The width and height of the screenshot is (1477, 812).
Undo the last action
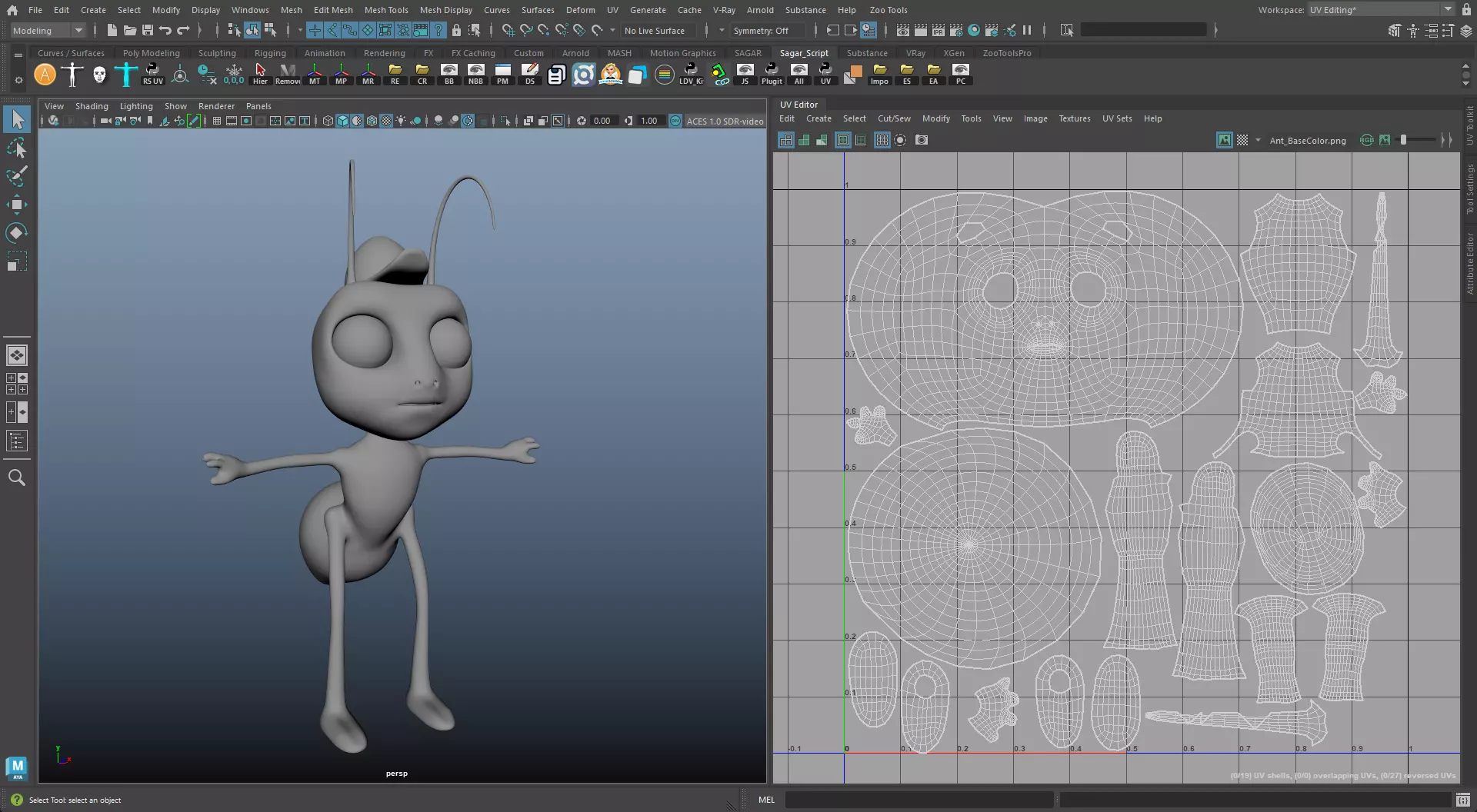(165, 31)
